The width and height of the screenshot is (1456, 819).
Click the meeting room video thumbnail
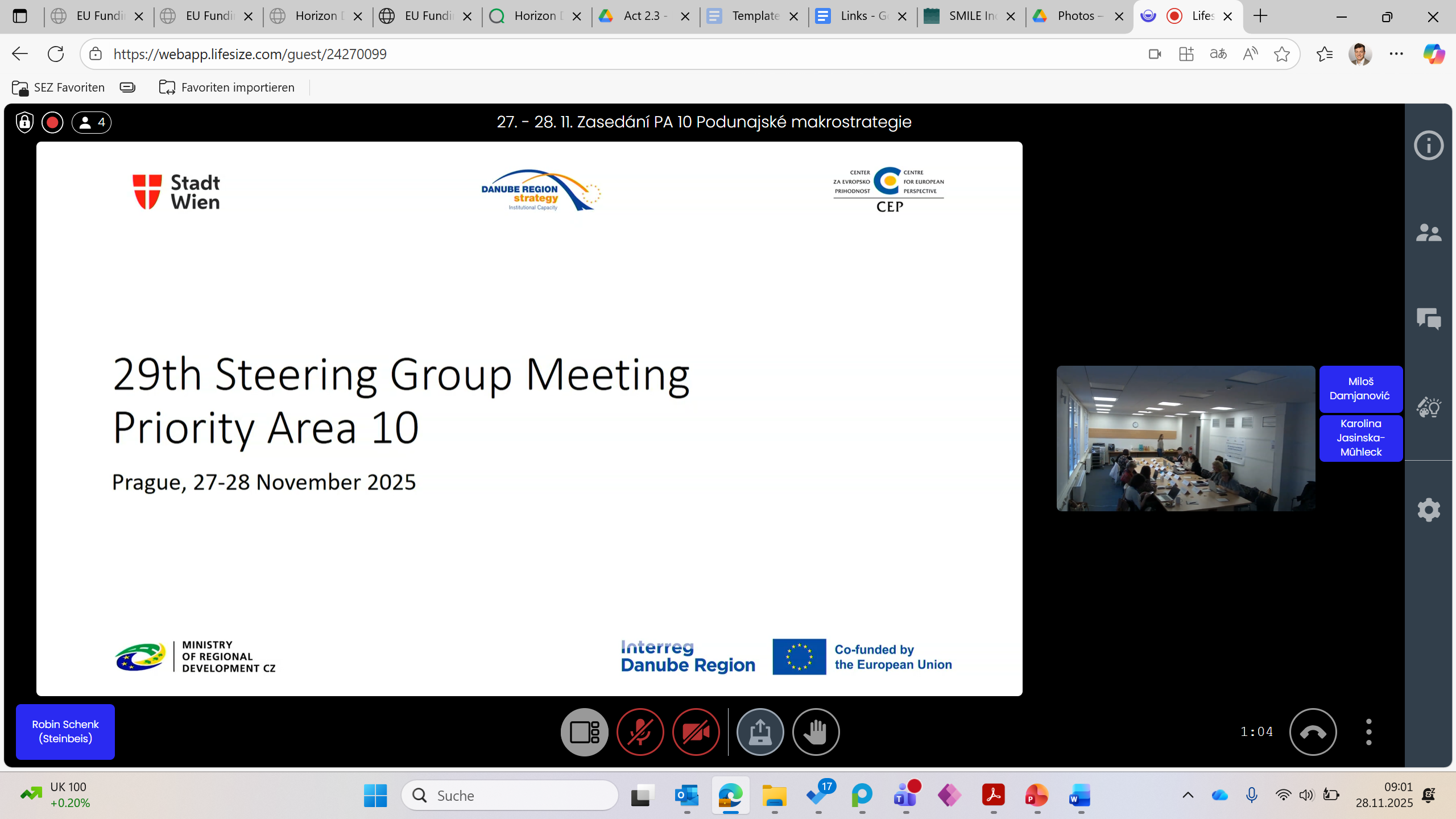(x=1185, y=438)
